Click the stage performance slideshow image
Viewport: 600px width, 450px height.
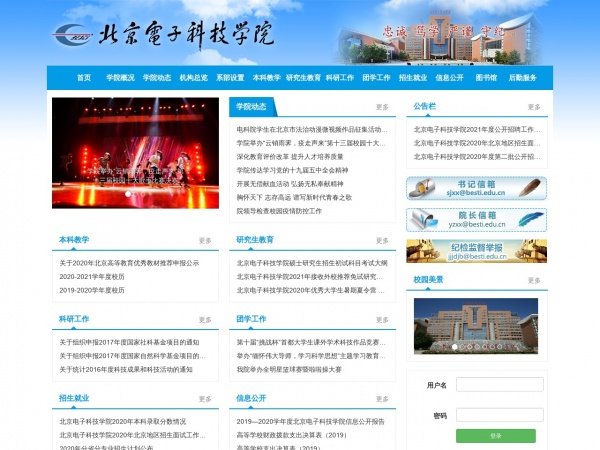[135, 153]
